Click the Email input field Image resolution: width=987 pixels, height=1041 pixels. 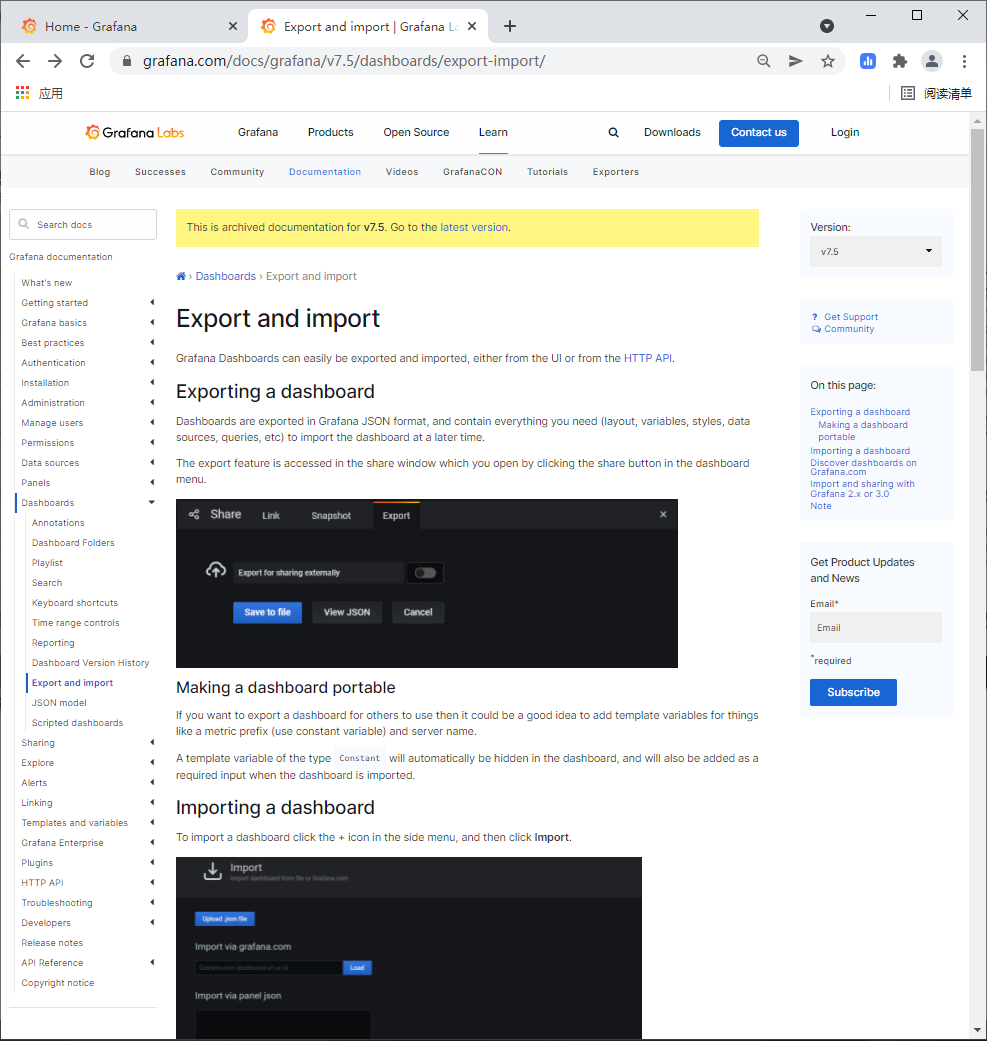pos(875,627)
